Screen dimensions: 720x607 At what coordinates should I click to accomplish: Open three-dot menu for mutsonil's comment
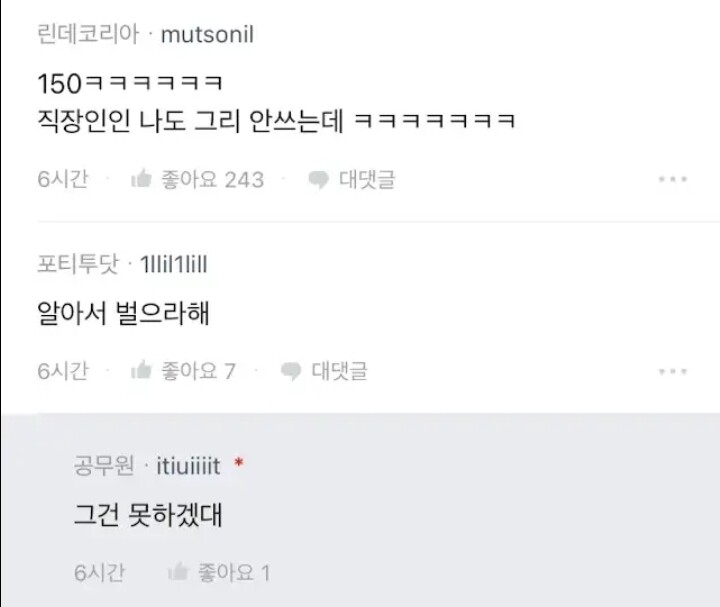[673, 179]
